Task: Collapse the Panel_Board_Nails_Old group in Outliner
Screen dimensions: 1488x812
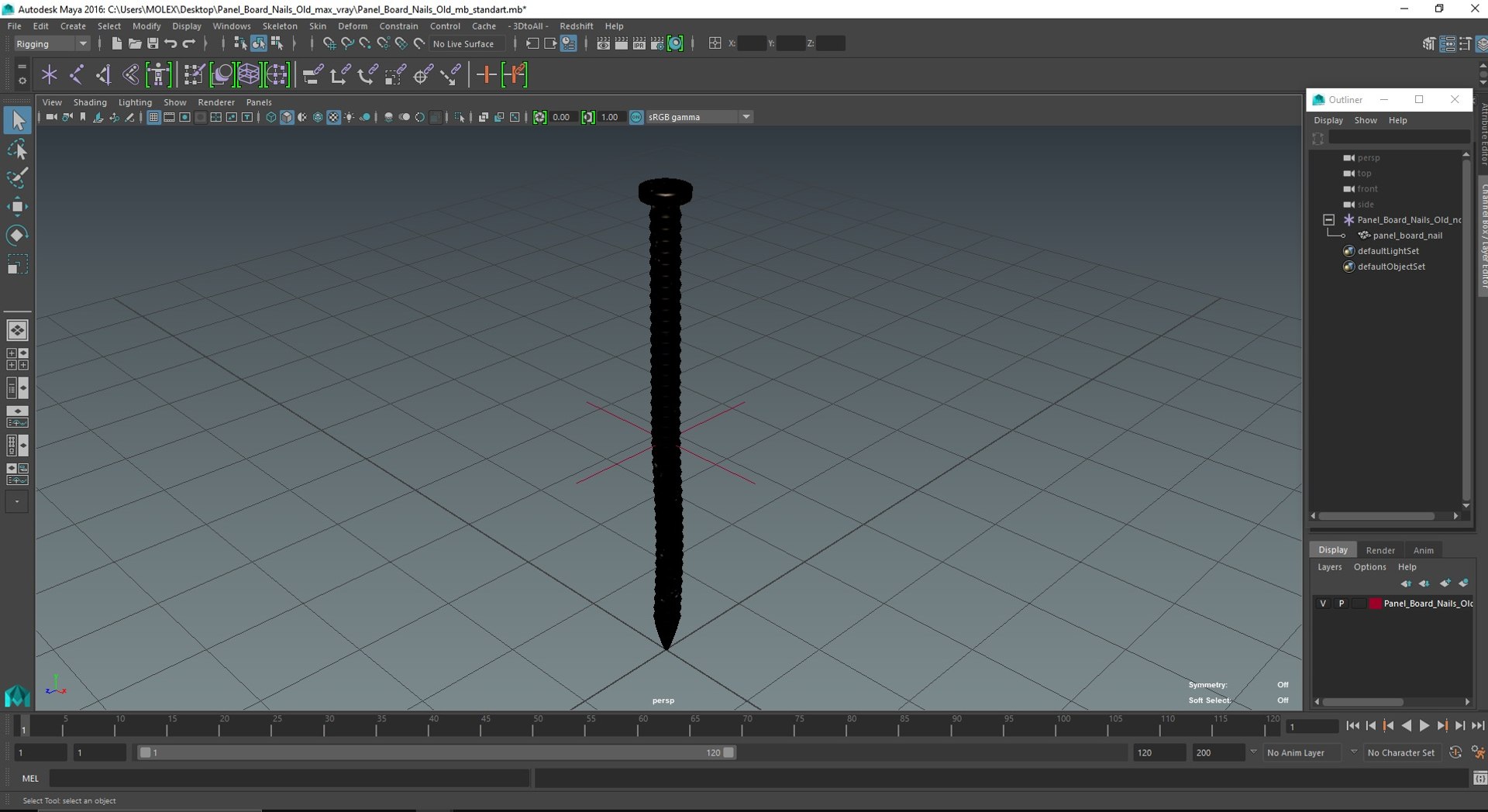Action: point(1328,220)
